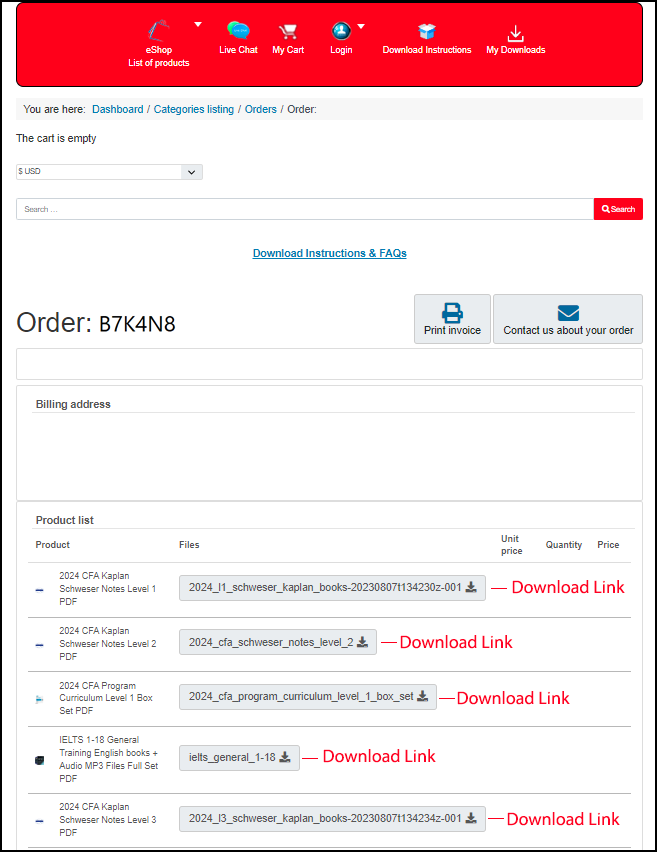657x852 pixels.
Task: Click the My Cart shopping cart icon
Action: 288,31
